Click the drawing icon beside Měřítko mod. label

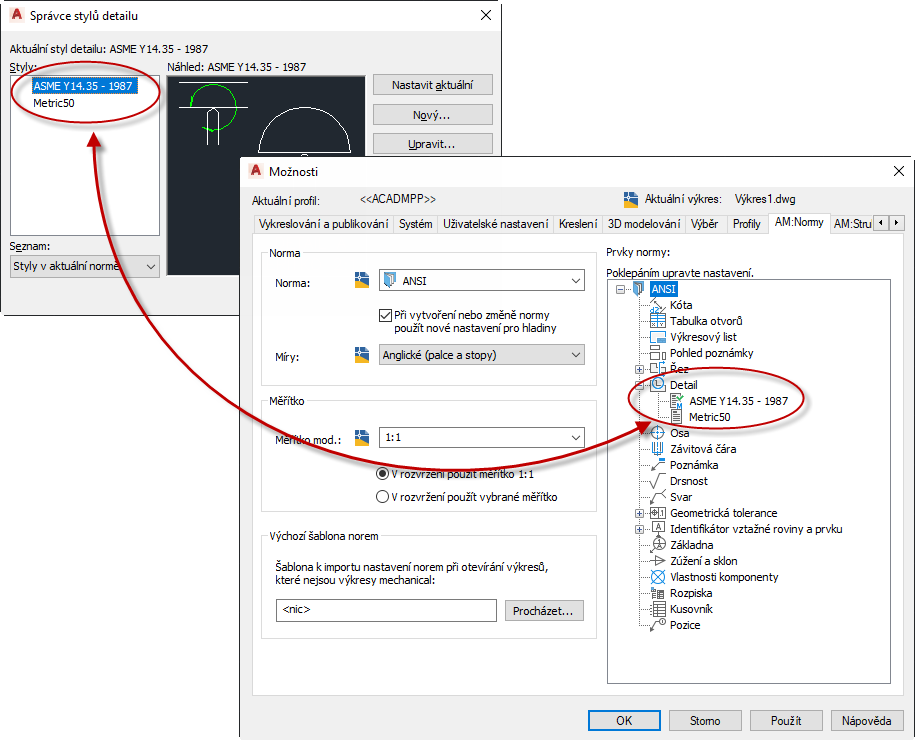pyautogui.click(x=362, y=438)
